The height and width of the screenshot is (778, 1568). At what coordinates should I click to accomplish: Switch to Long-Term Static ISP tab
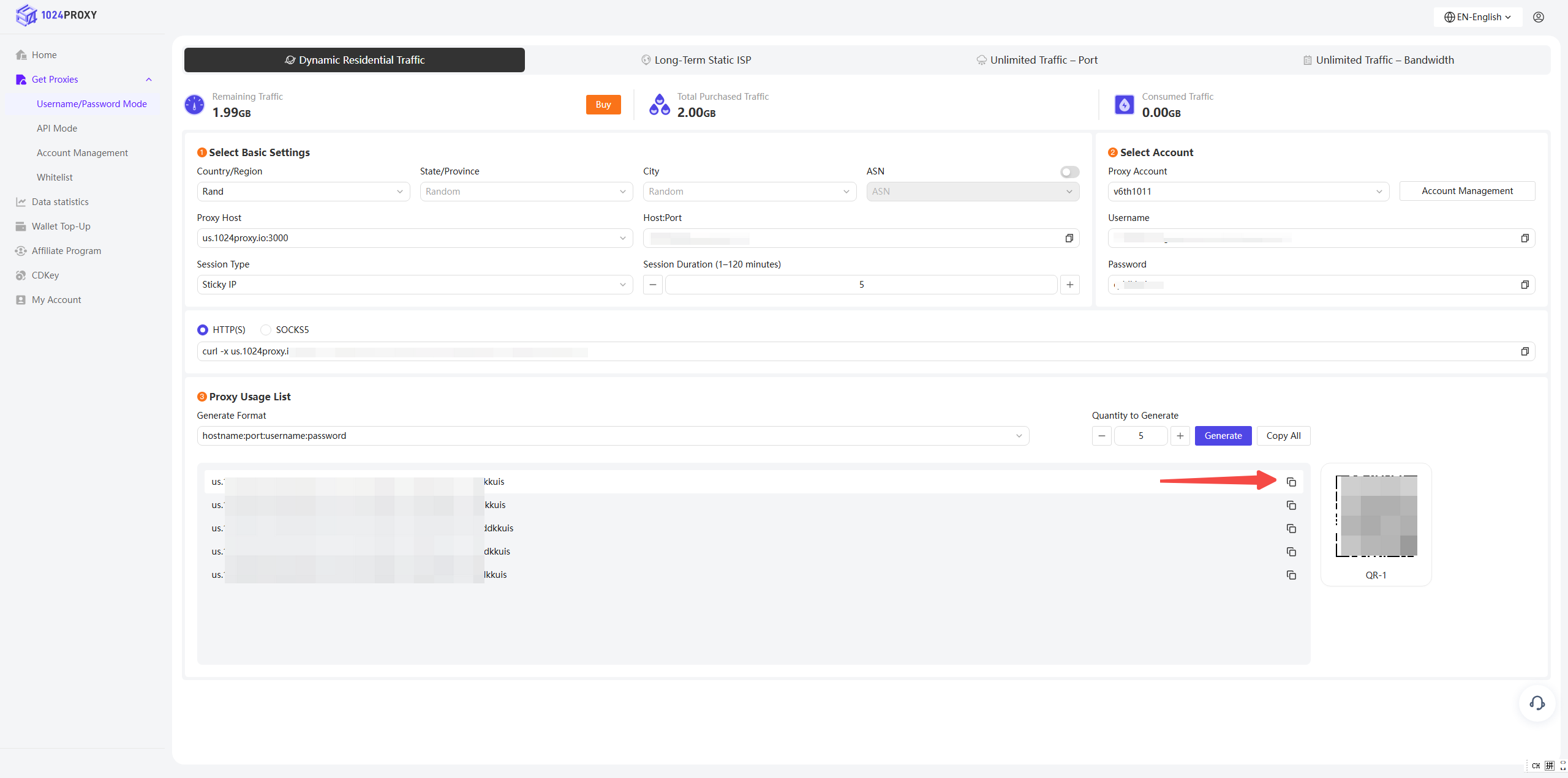click(696, 60)
